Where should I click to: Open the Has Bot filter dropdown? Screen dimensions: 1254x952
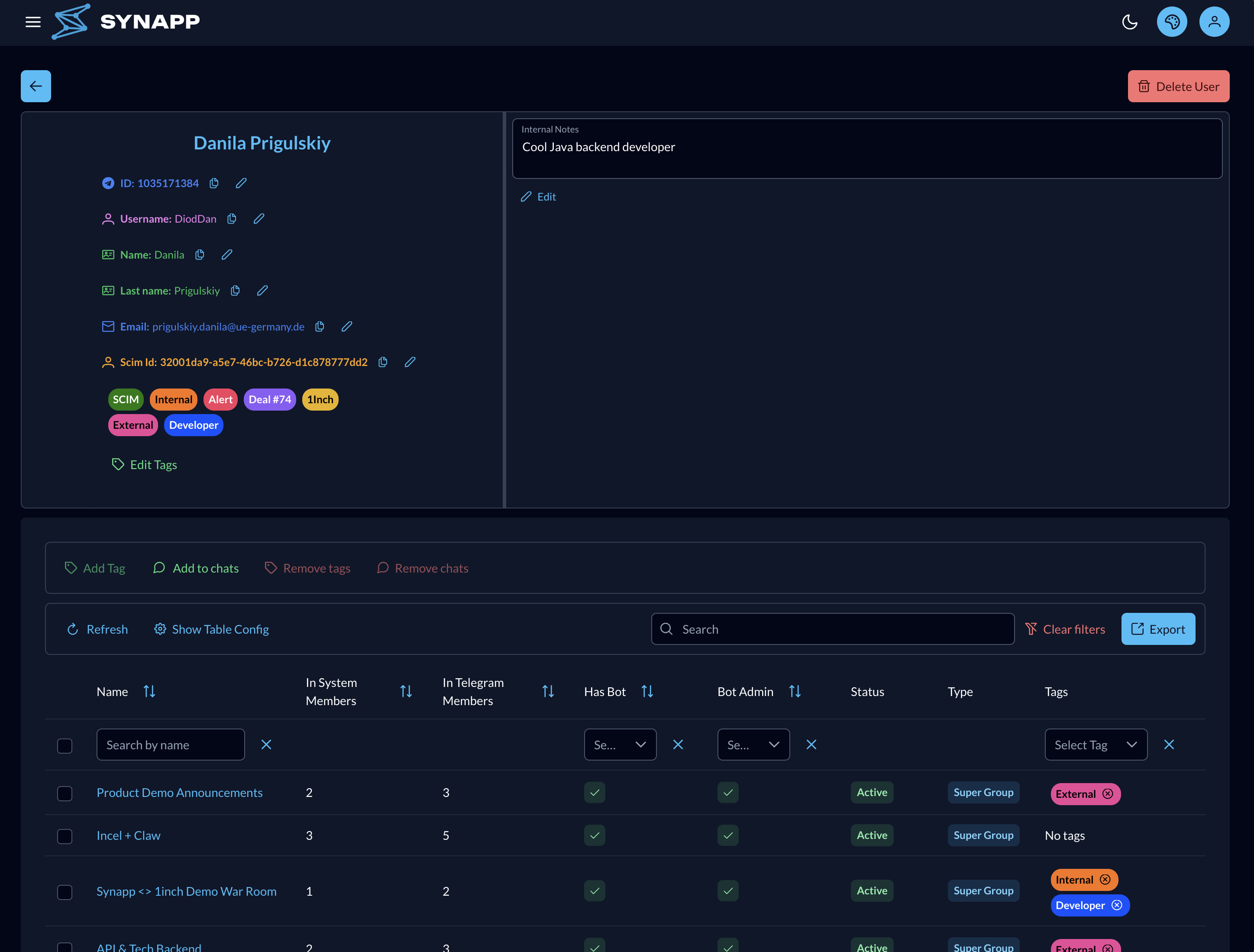pyautogui.click(x=620, y=745)
